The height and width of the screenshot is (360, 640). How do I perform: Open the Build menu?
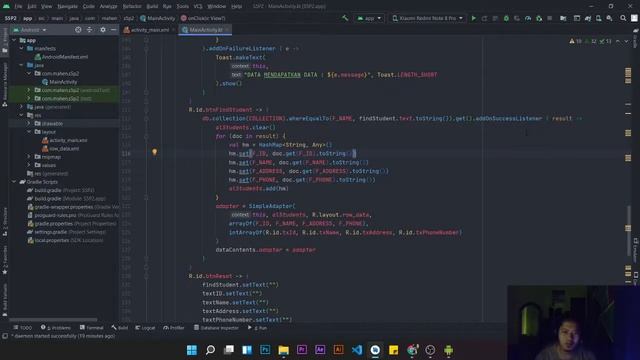coord(152,6)
